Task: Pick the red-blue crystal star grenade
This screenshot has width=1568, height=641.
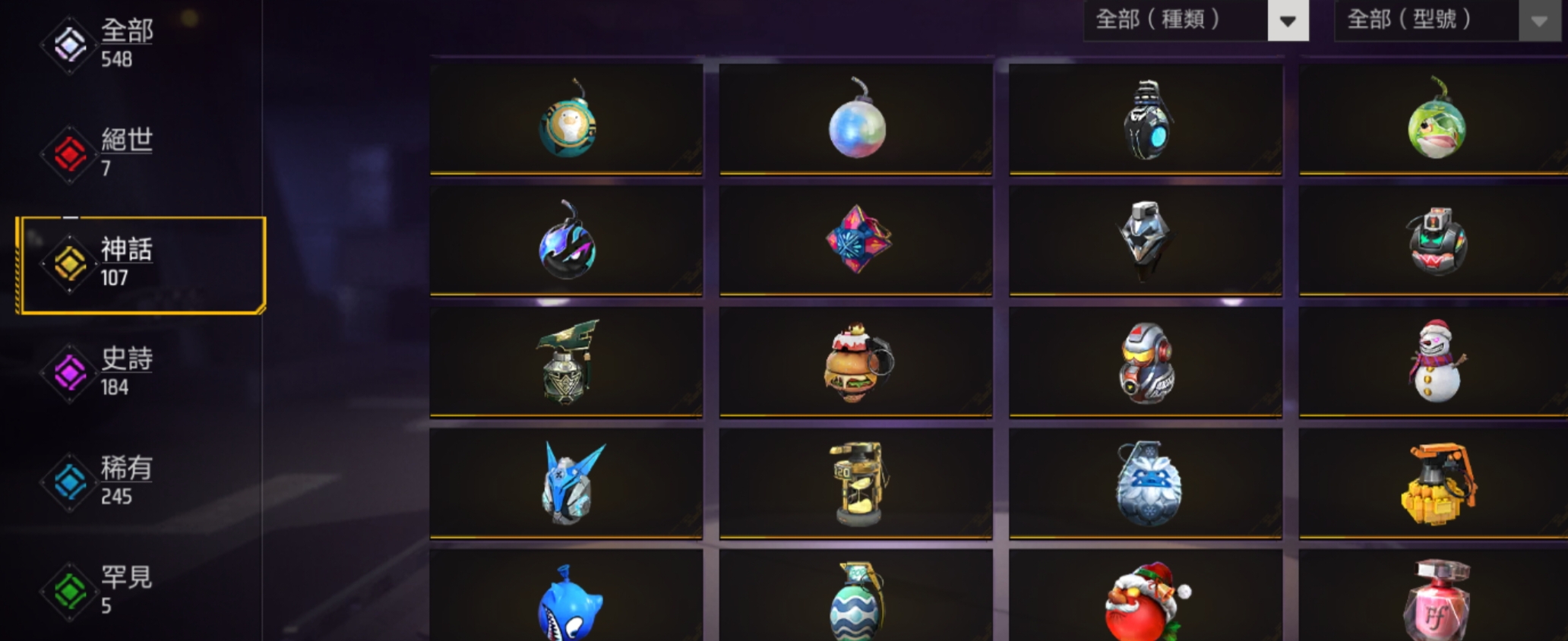Action: (x=856, y=240)
